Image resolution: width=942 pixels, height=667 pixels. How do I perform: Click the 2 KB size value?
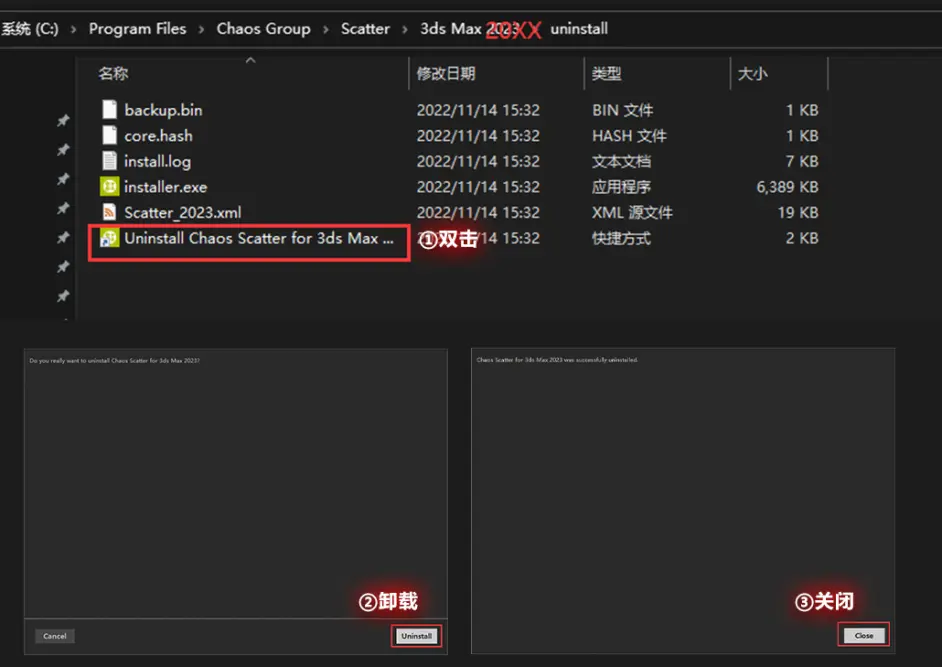point(802,239)
